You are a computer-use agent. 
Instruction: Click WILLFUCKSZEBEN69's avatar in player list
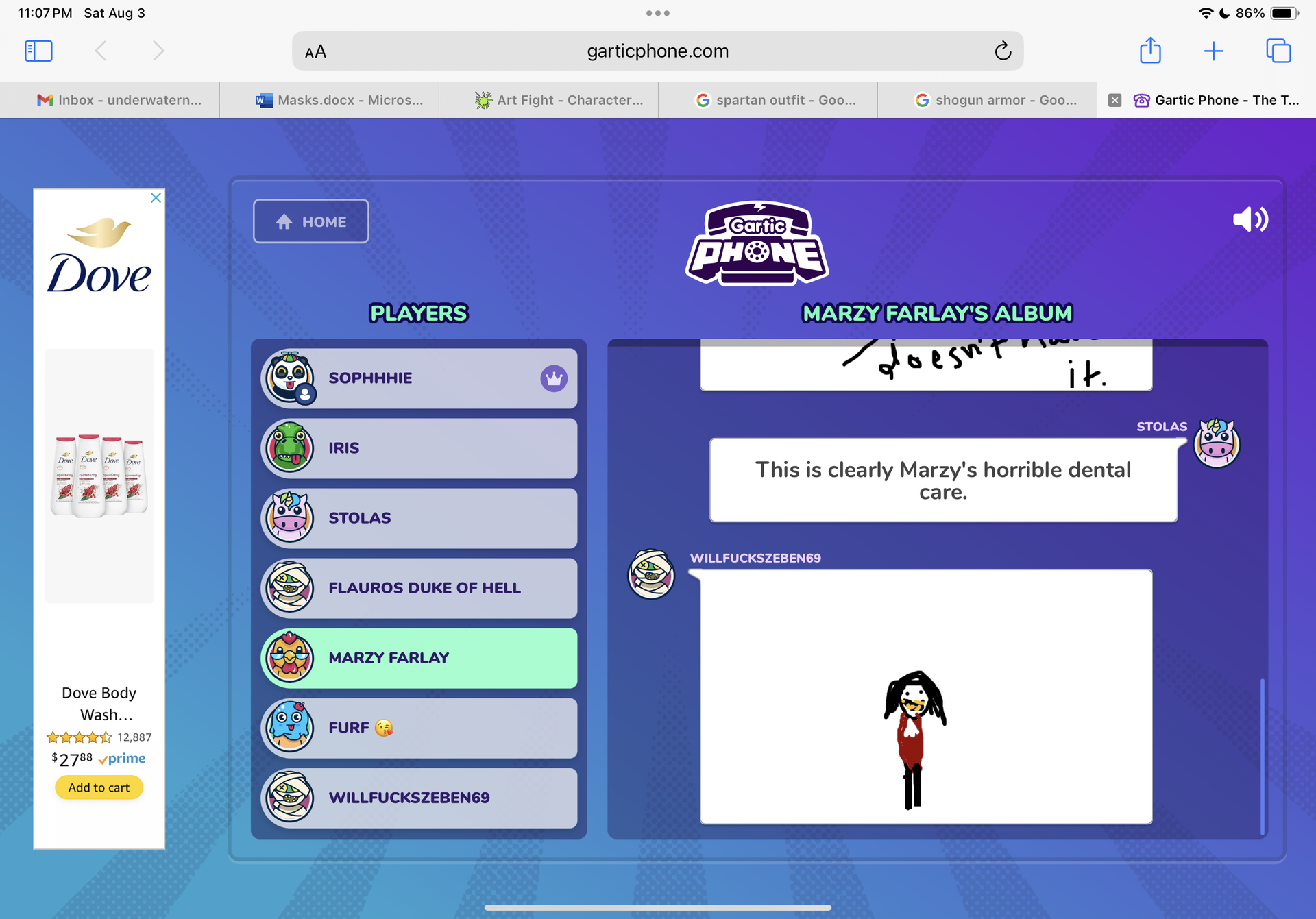[290, 797]
